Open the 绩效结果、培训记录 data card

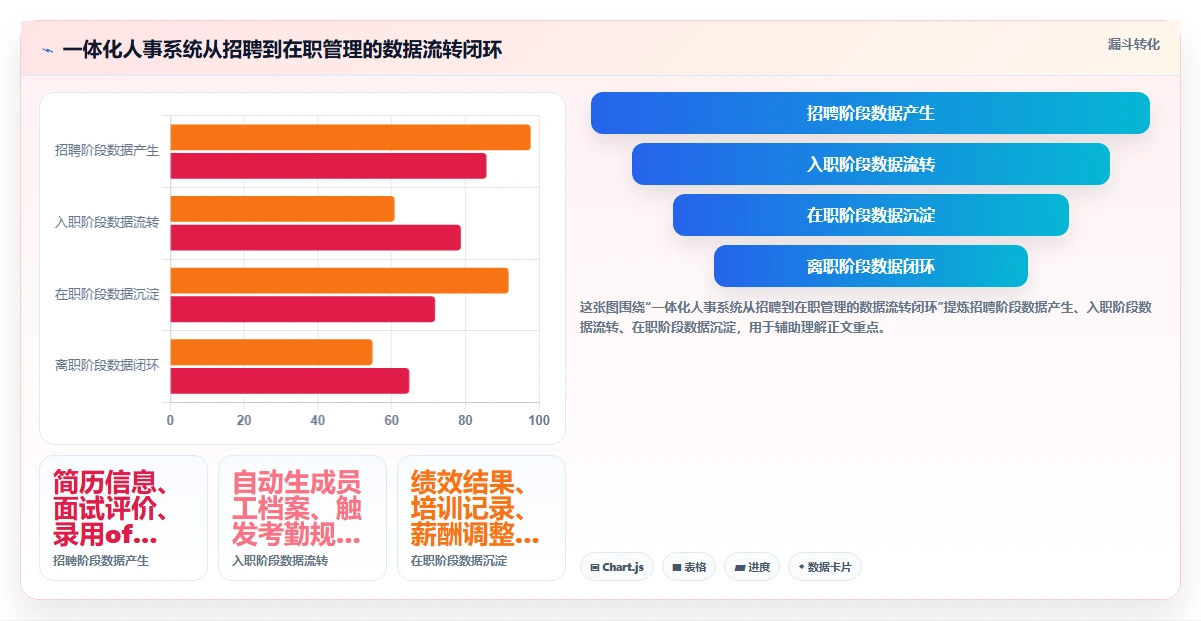coord(481,518)
